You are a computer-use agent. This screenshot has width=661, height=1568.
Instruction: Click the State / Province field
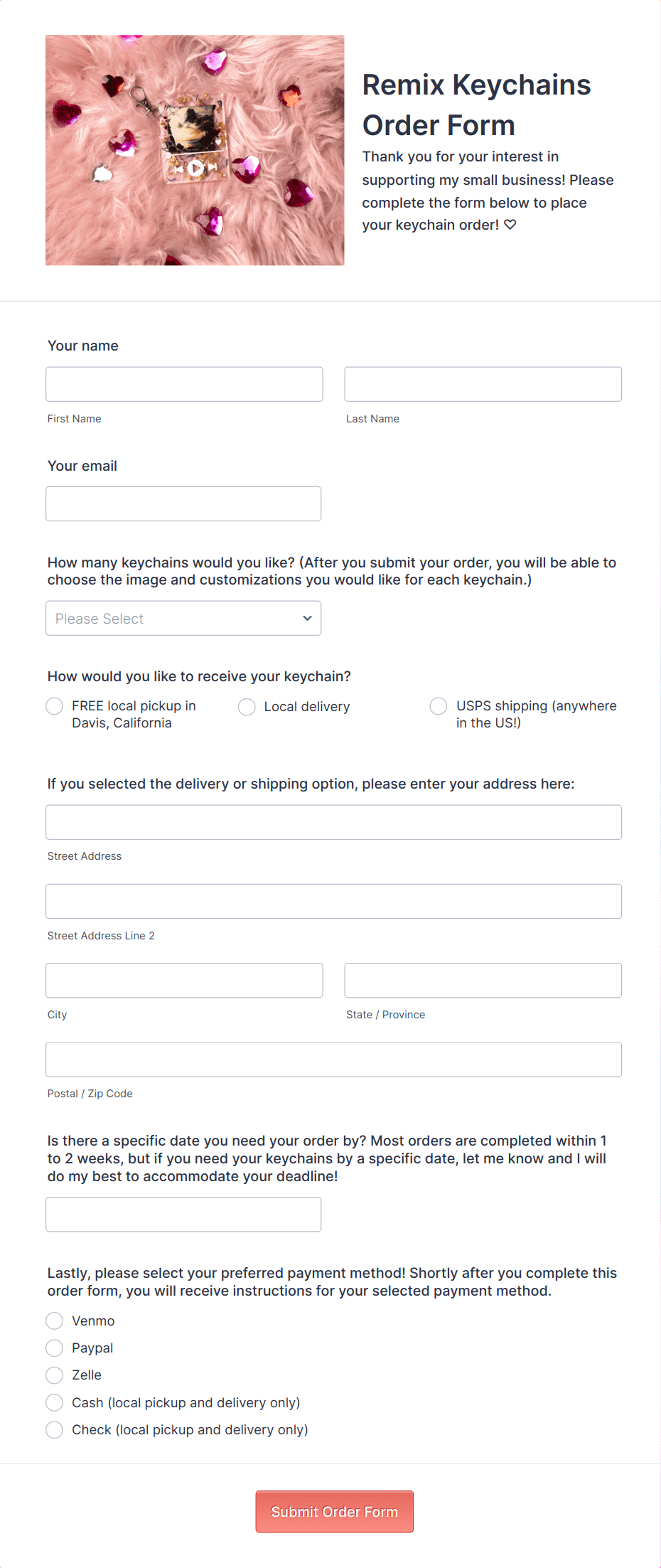coord(483,980)
